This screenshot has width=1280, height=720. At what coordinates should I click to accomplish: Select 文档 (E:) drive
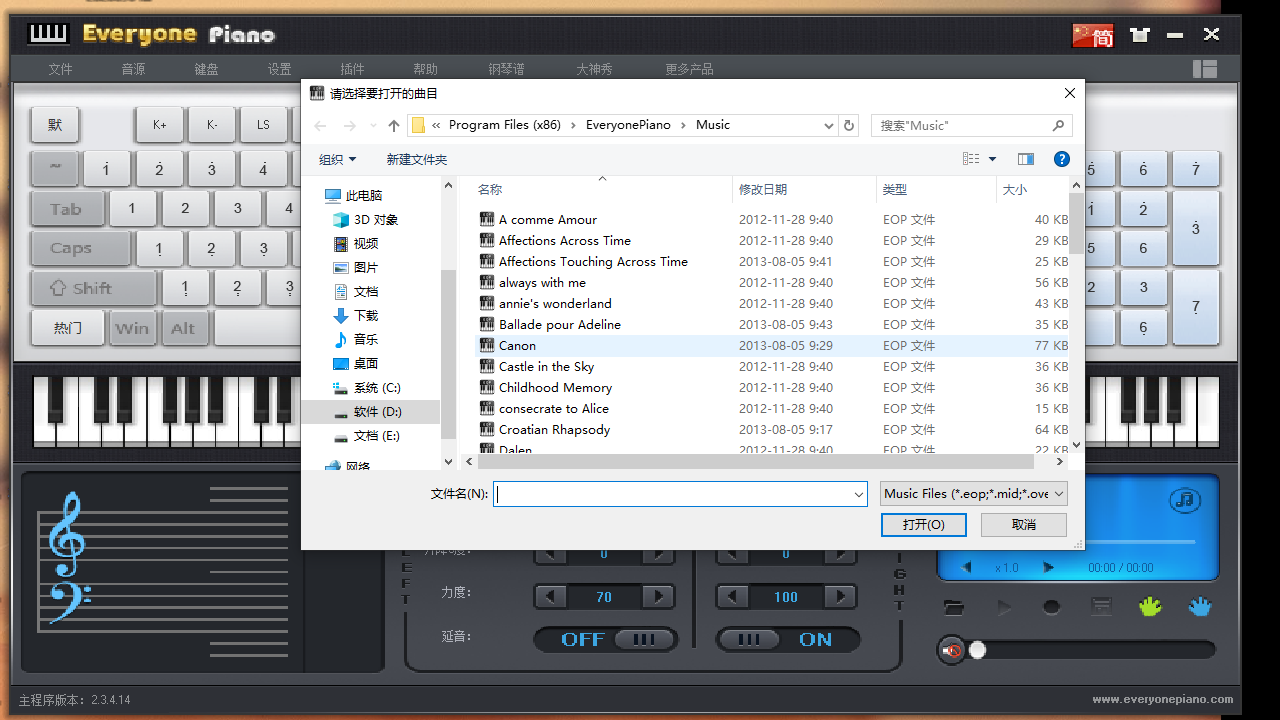pos(377,435)
